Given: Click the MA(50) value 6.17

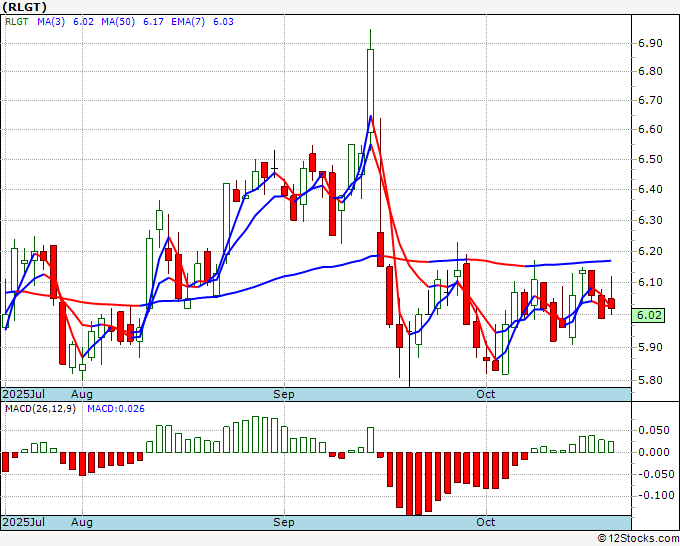Looking at the screenshot, I should coord(153,22).
